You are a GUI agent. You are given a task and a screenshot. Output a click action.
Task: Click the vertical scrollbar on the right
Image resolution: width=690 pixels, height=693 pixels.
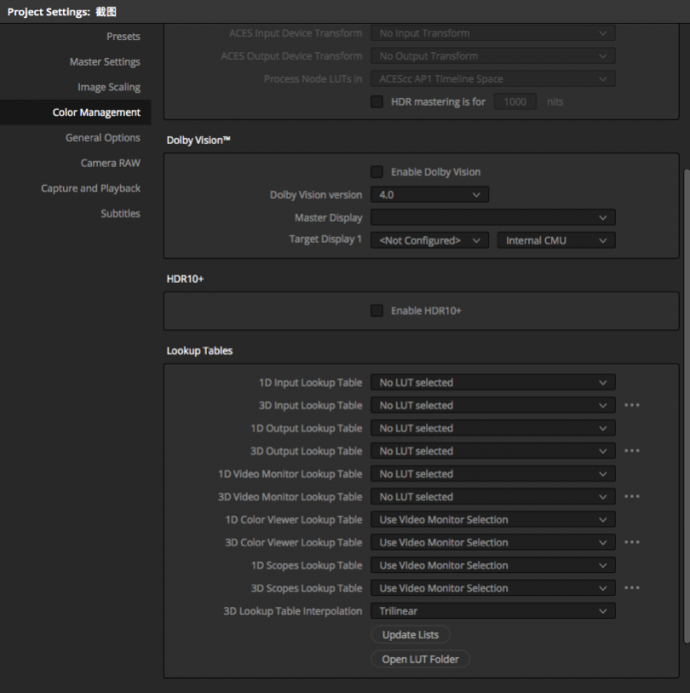(x=686, y=406)
